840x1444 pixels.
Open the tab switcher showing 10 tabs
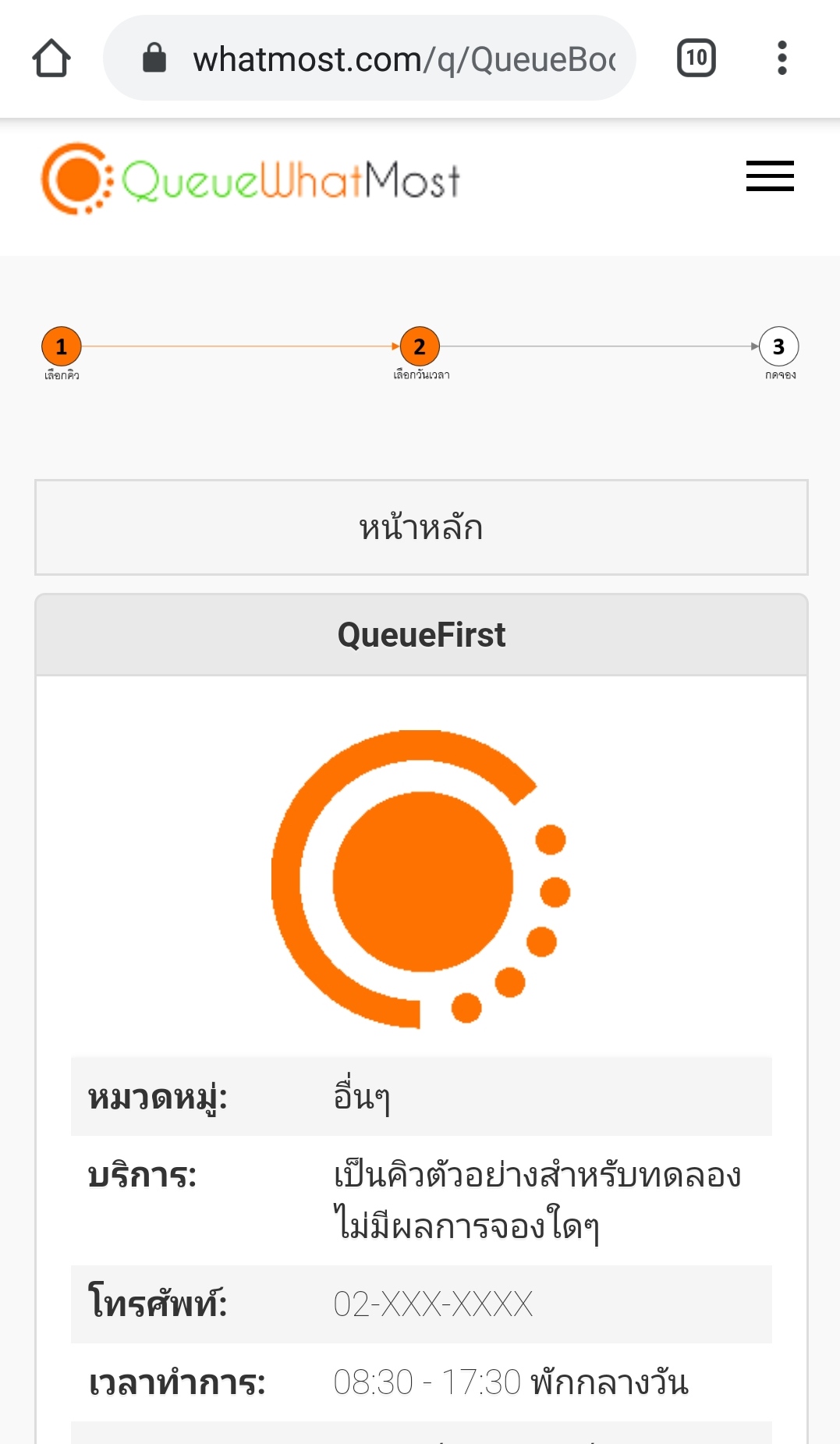pos(696,59)
